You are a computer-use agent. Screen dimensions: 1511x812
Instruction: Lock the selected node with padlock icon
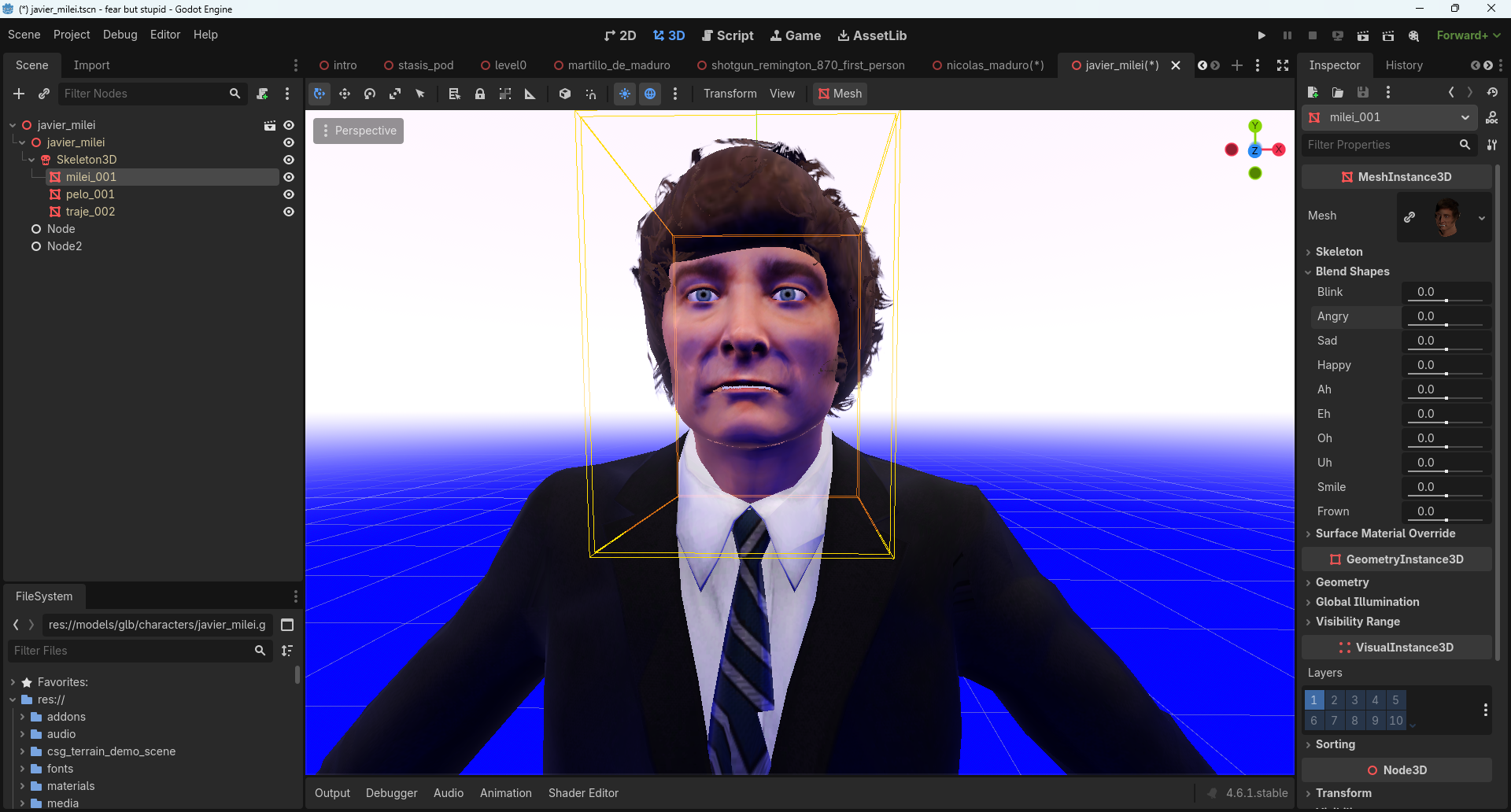480,94
